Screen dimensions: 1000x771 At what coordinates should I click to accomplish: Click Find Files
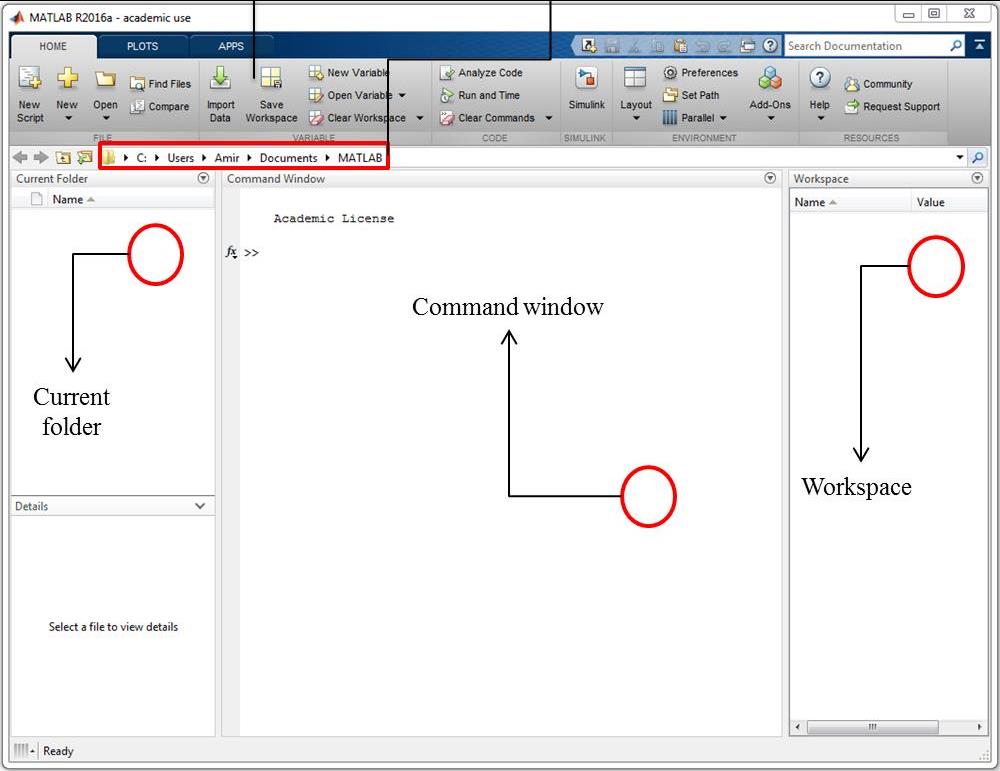point(160,84)
